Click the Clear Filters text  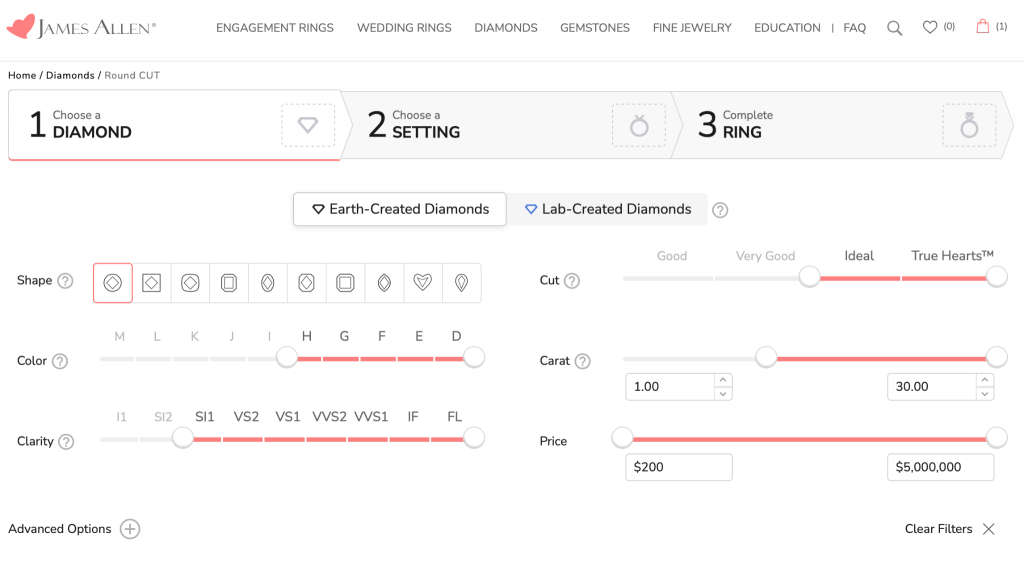(938, 529)
